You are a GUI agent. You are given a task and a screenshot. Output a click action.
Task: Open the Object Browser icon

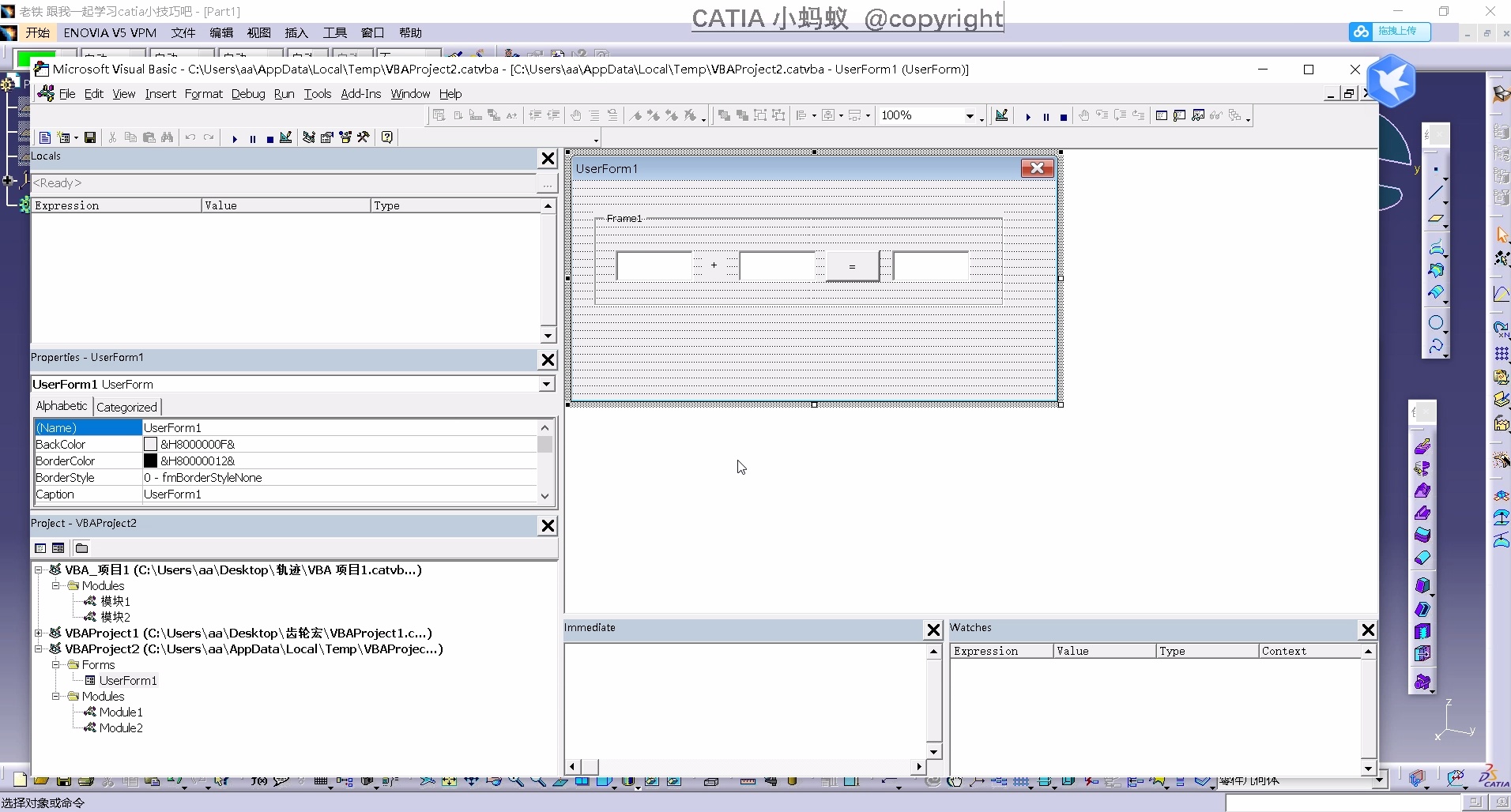(345, 137)
